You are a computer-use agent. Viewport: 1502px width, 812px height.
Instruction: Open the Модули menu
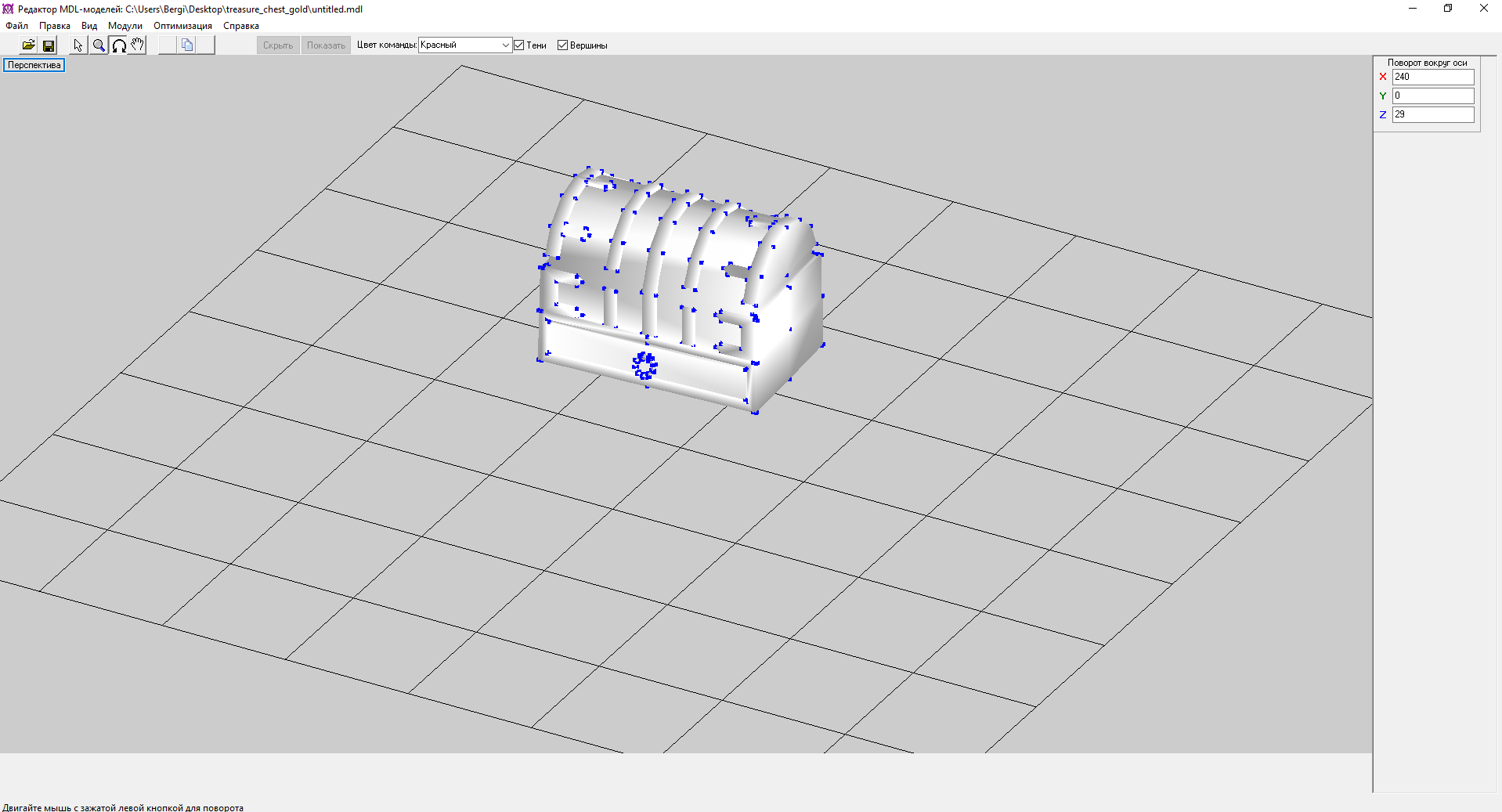125,26
